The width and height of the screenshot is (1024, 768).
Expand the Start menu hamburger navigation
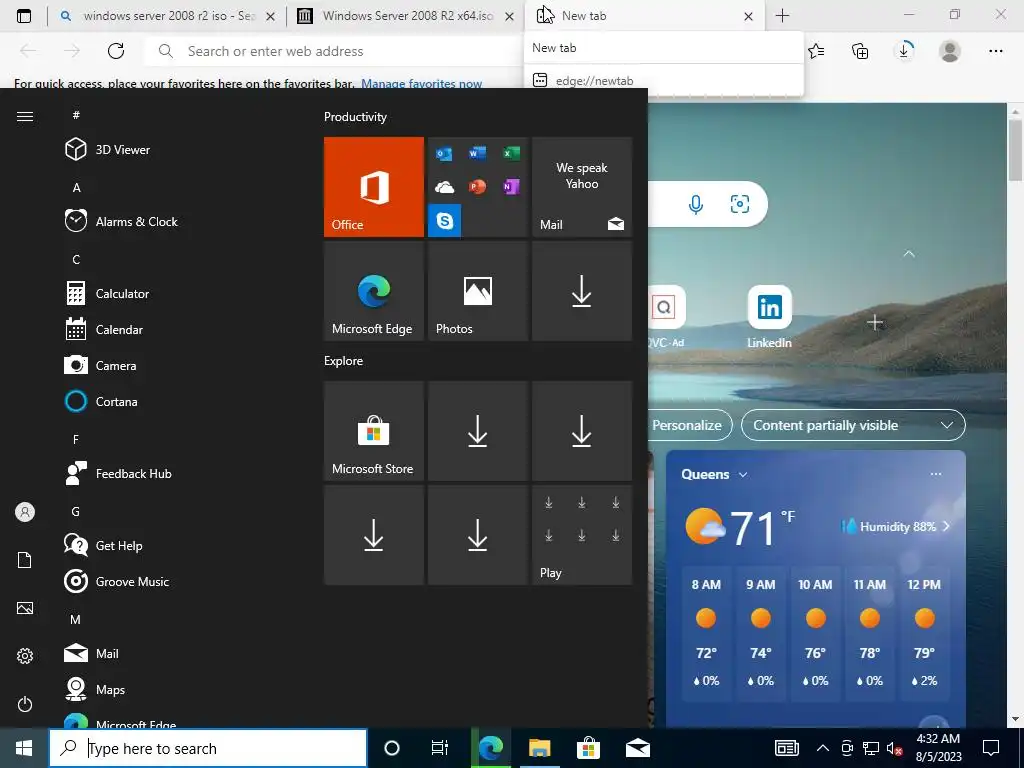point(25,116)
